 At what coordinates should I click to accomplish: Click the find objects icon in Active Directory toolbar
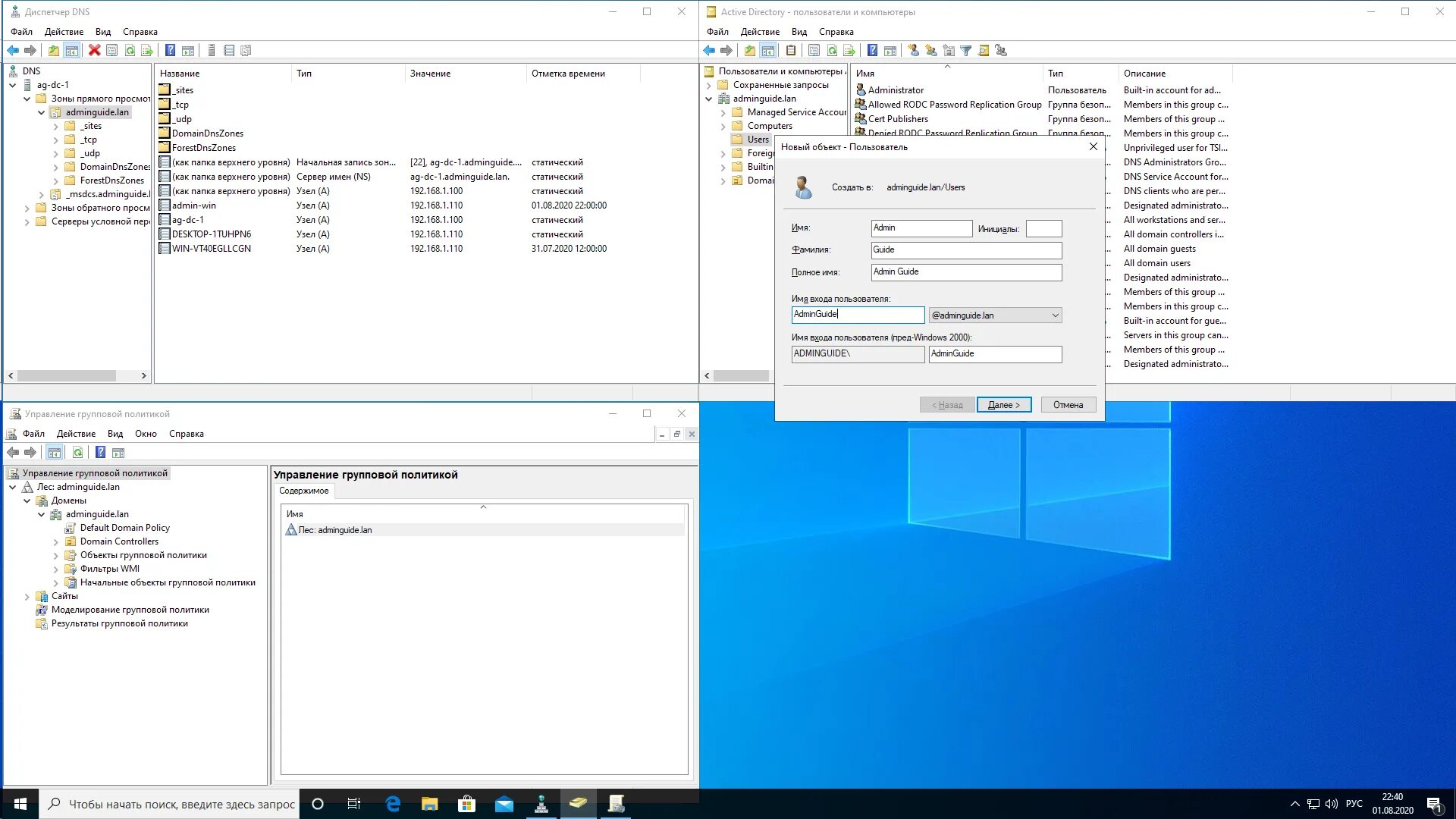click(984, 51)
